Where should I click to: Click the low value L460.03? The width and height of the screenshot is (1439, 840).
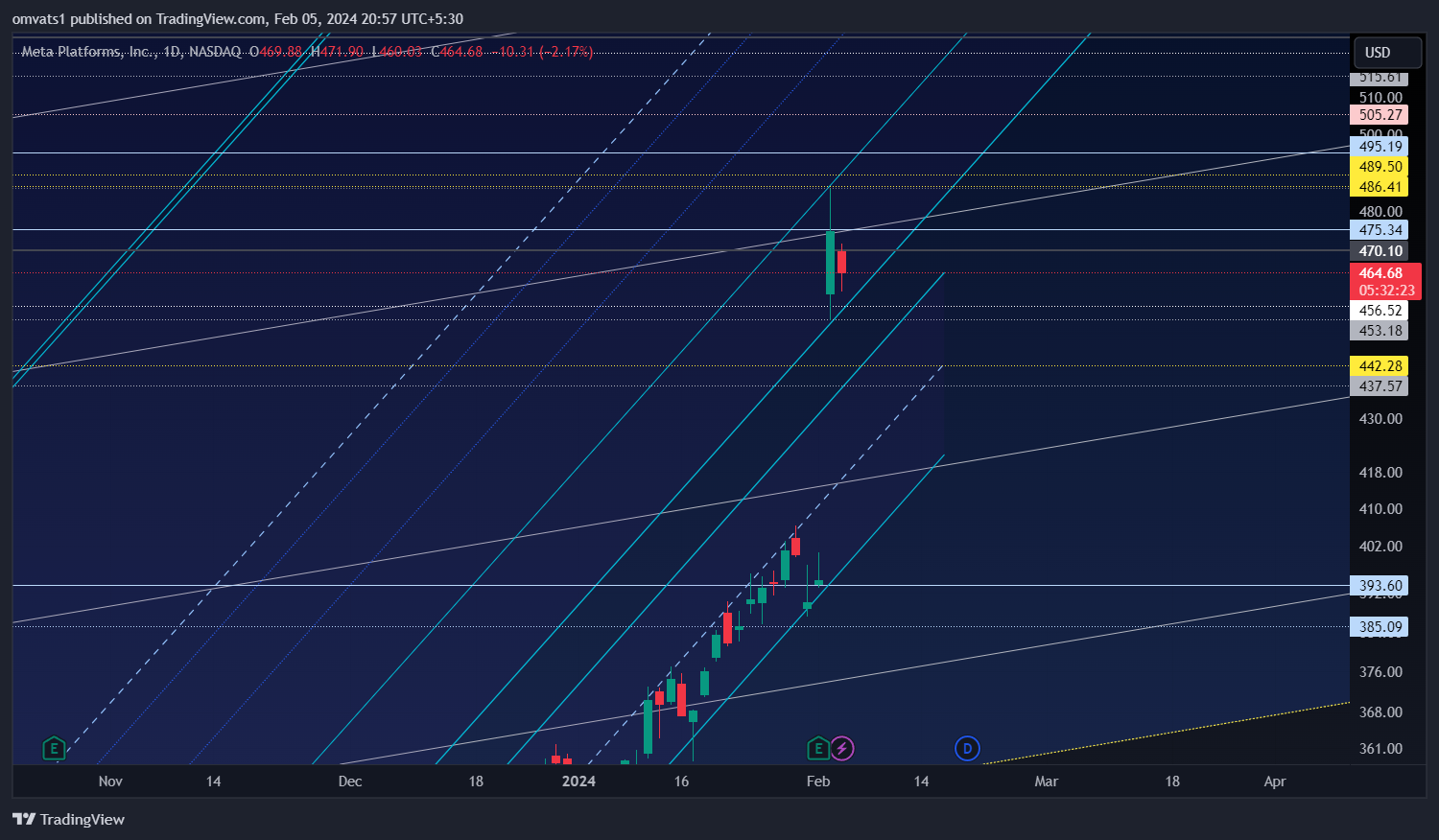(x=397, y=52)
